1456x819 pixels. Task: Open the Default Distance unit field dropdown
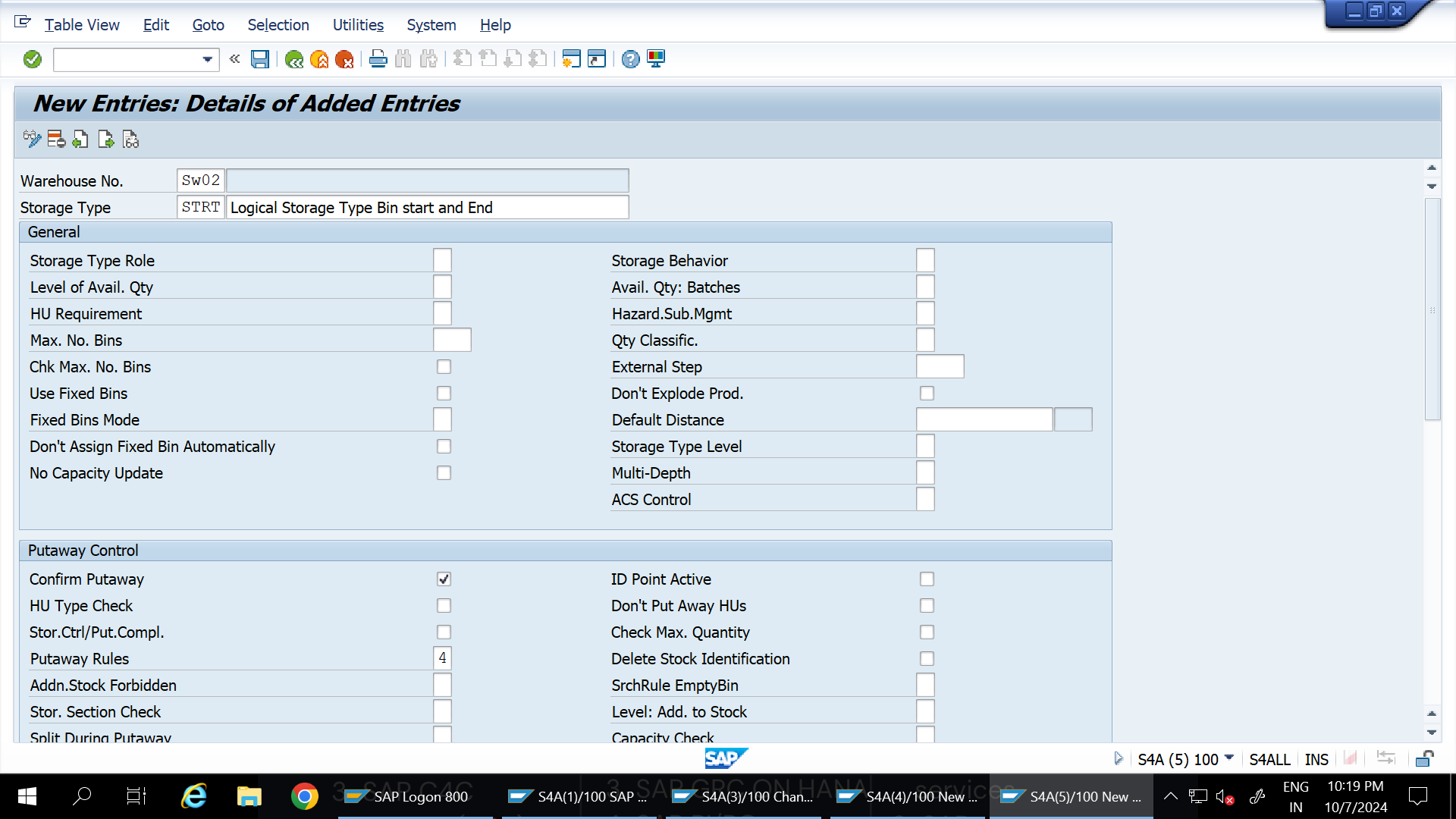point(1073,419)
